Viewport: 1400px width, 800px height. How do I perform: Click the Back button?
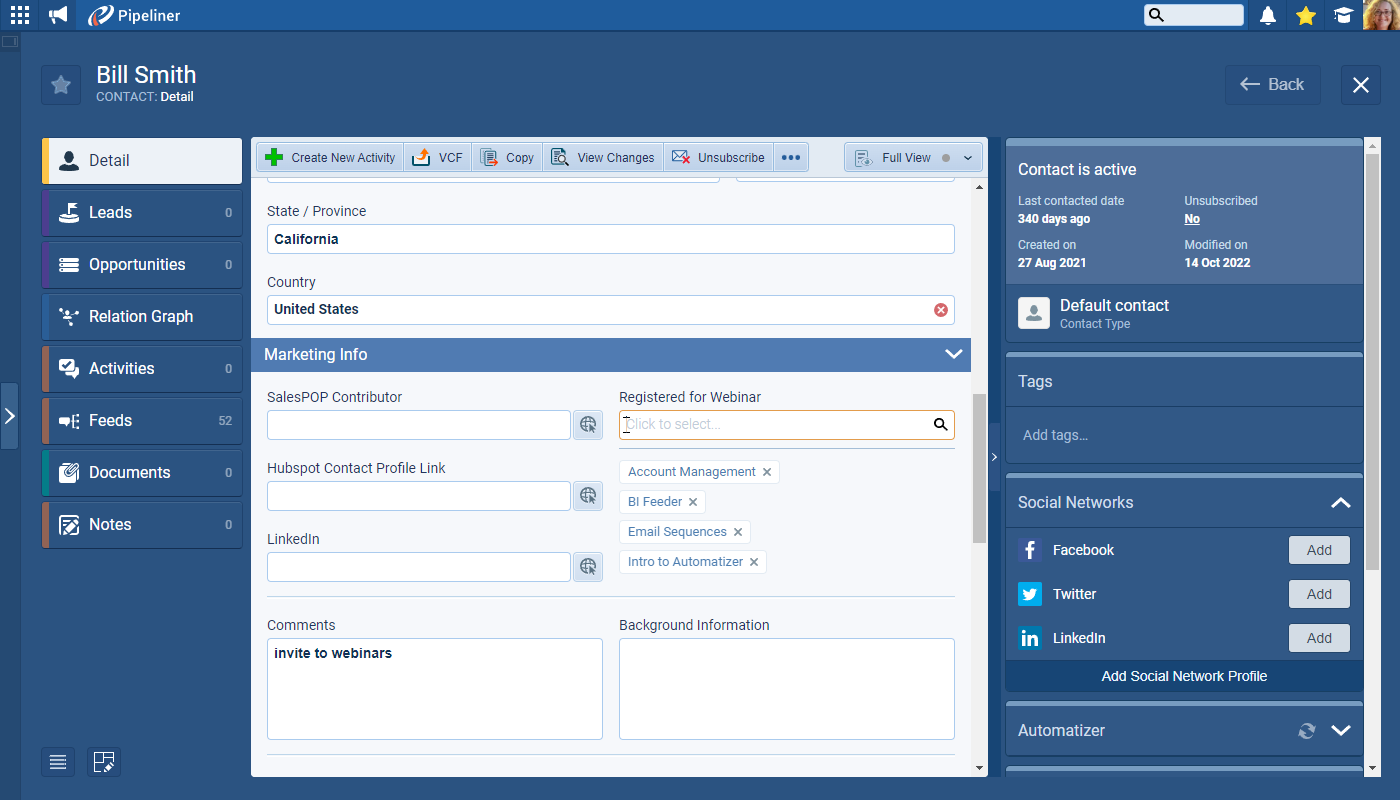click(1272, 85)
